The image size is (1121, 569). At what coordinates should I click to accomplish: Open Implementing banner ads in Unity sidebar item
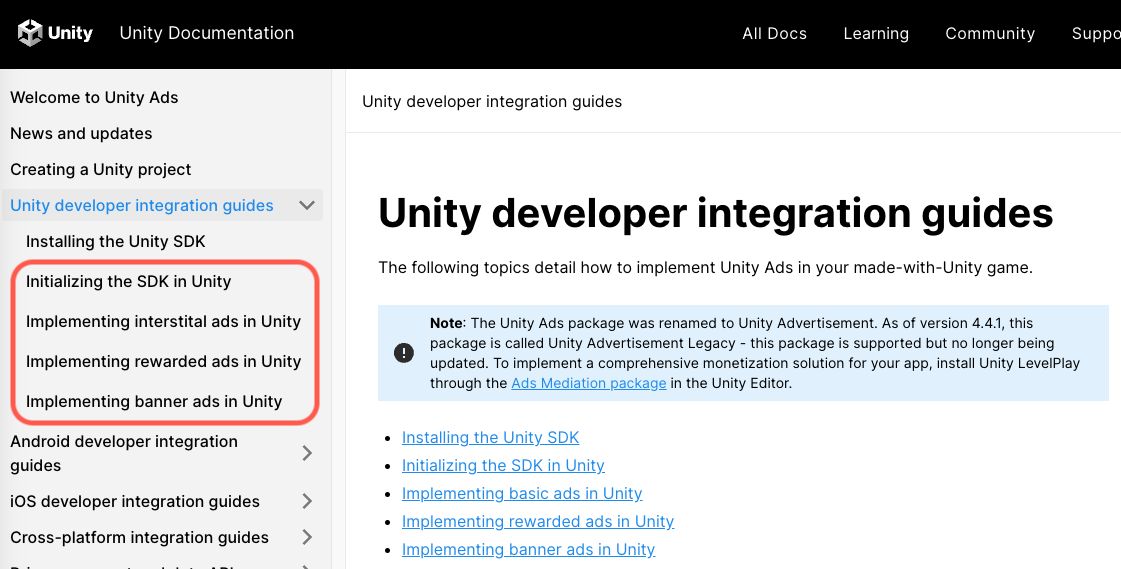154,402
